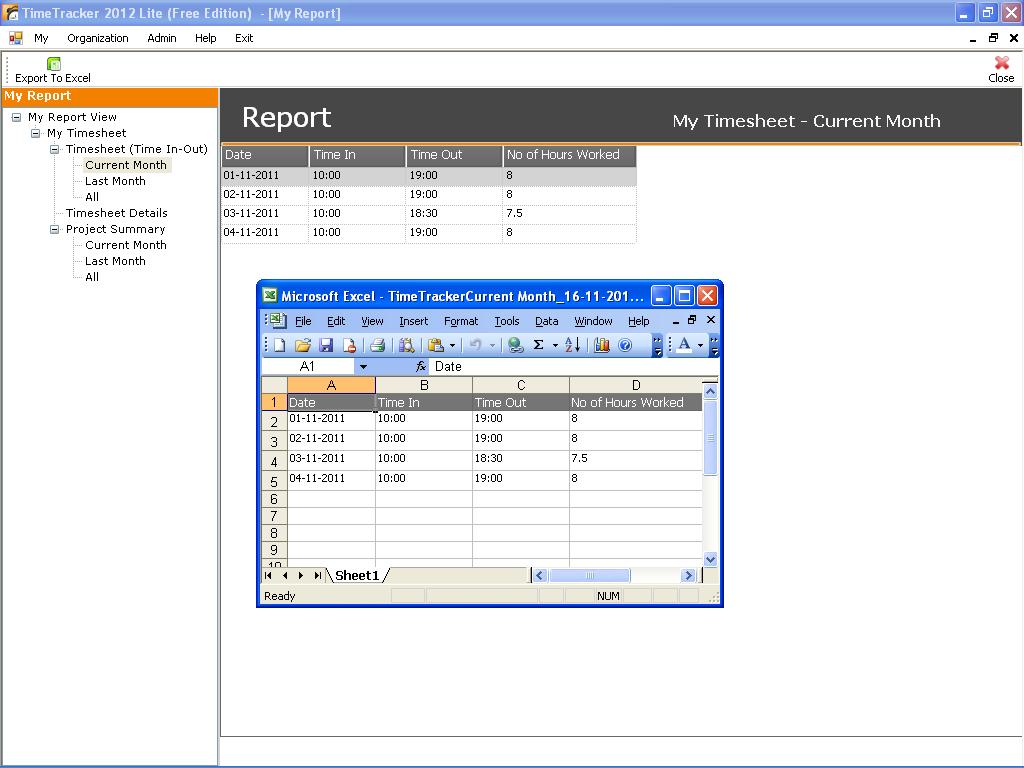
Task: Select Timesheet Details tree item
Action: (x=117, y=213)
